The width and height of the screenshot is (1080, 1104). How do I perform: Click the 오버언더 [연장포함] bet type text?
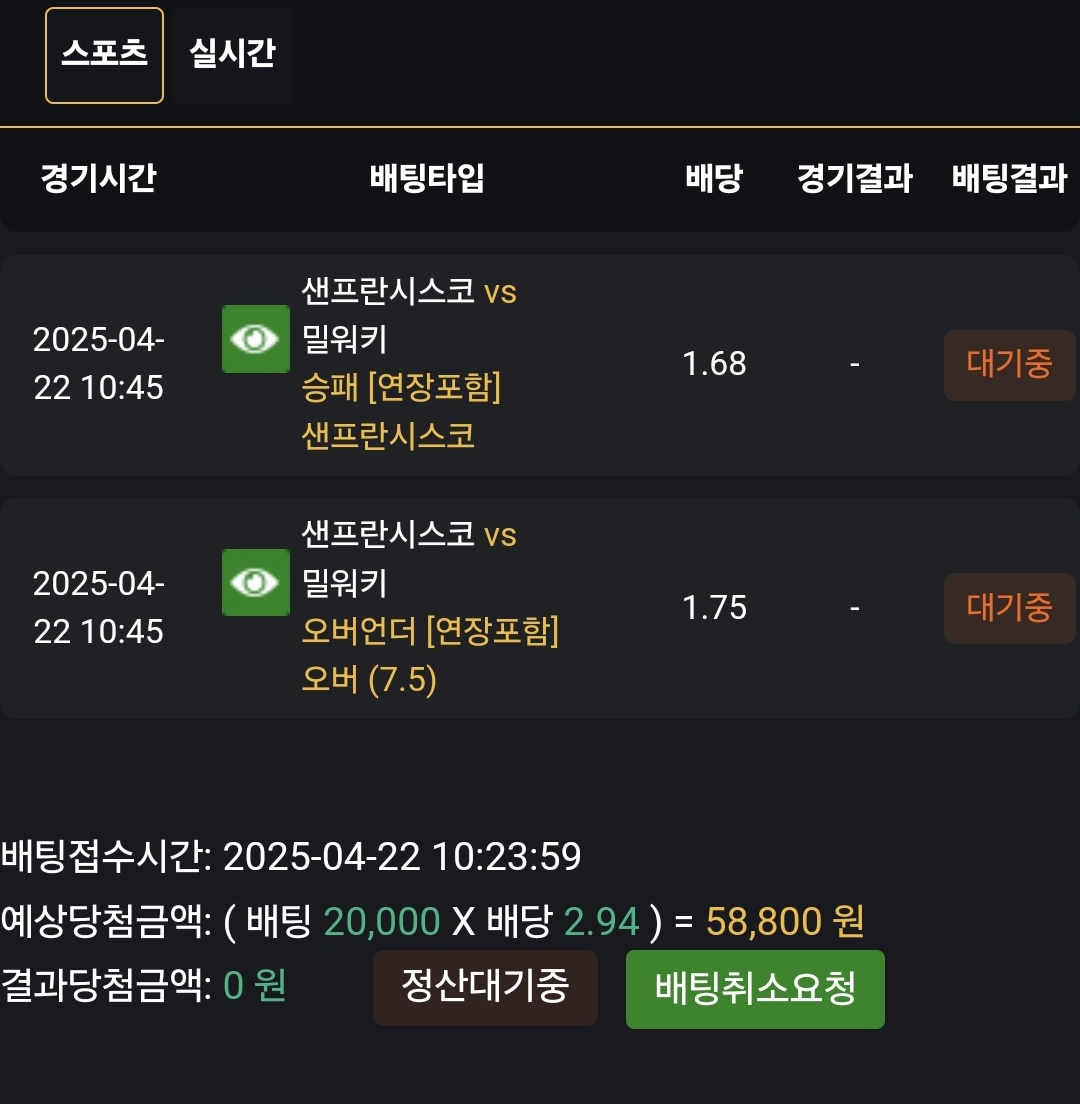coord(430,632)
